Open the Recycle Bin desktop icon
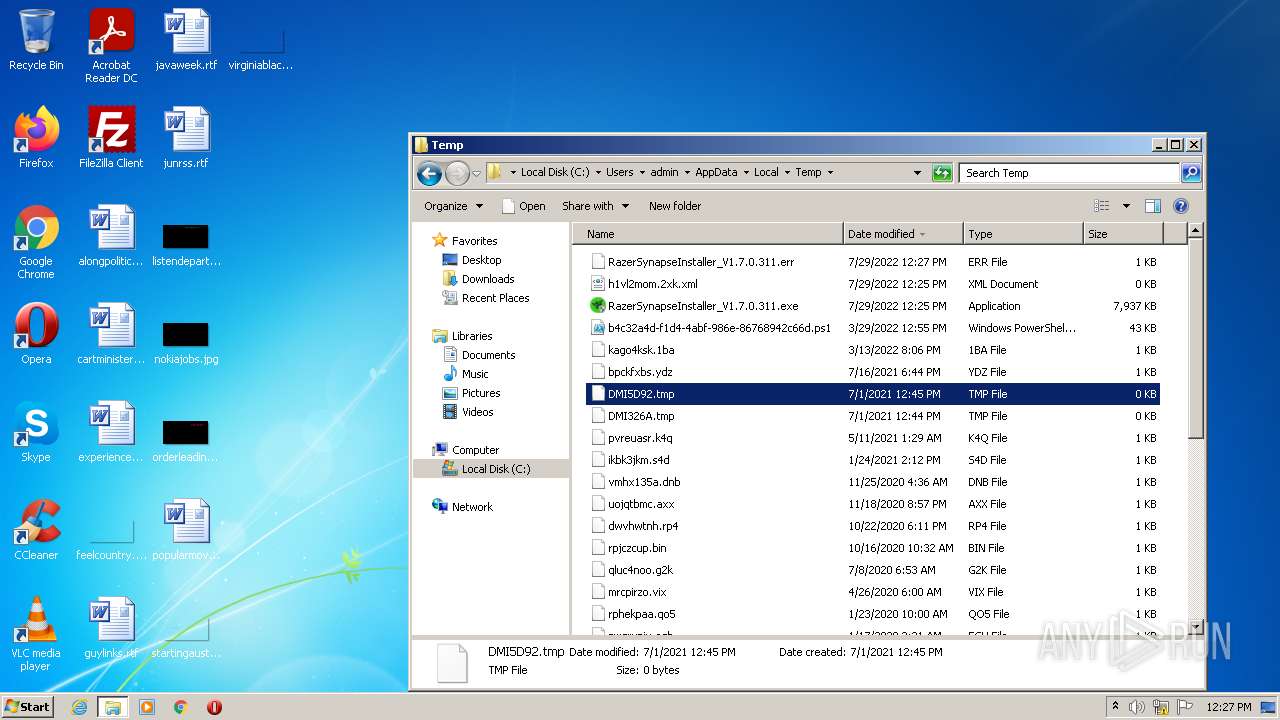 [36, 42]
